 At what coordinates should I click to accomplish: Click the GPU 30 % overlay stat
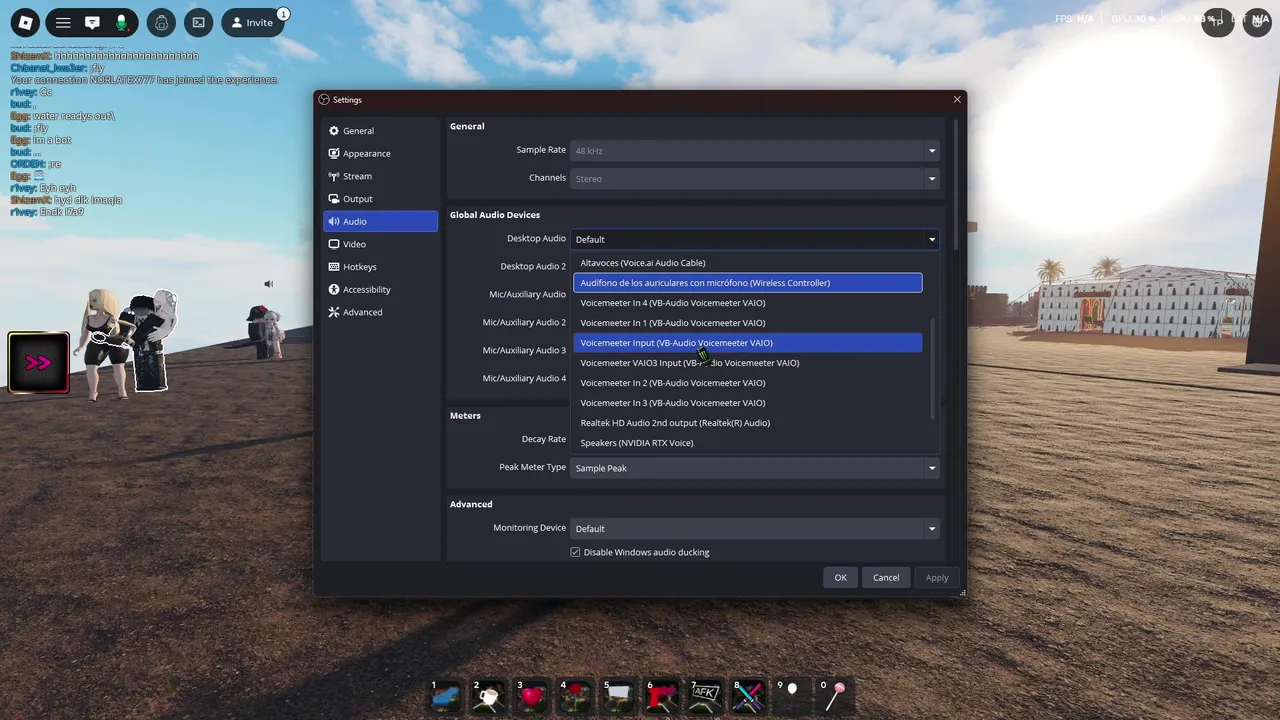coord(1132,19)
